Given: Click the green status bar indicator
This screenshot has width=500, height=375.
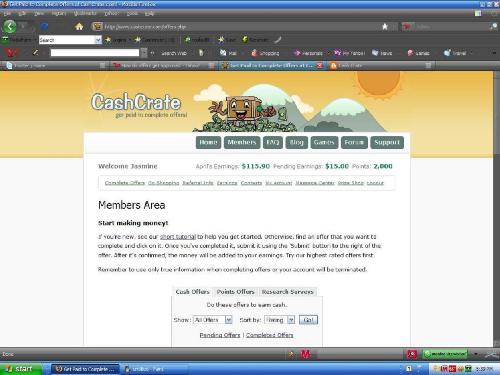Looking at the screenshot, I should point(445,354).
